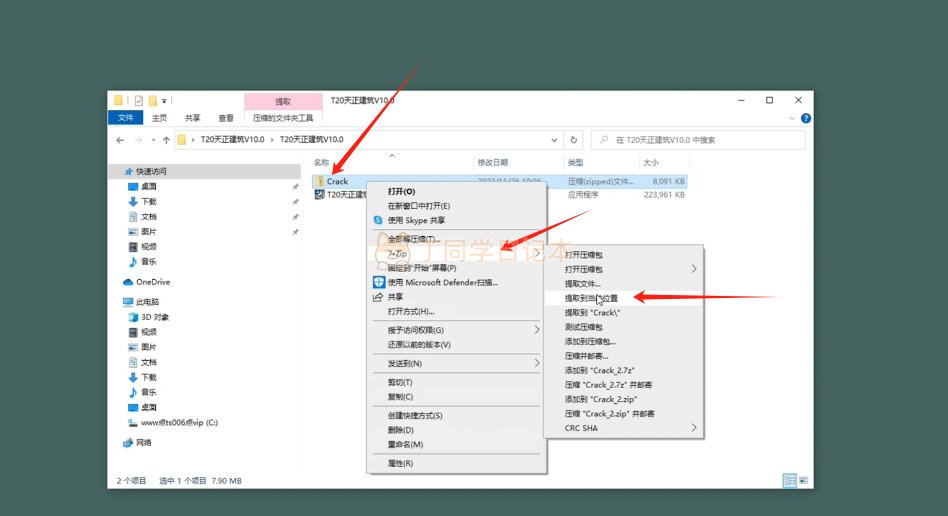Click the search box for T20天正建筑V10.0
Viewport: 948px width, 516px height.
700,140
